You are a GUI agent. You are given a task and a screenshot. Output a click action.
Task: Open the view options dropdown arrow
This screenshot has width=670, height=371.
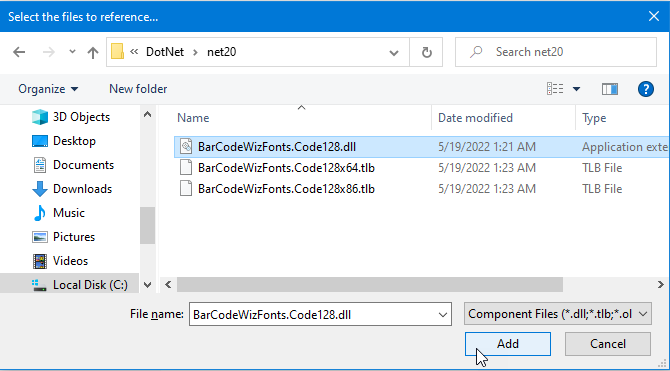(x=576, y=89)
